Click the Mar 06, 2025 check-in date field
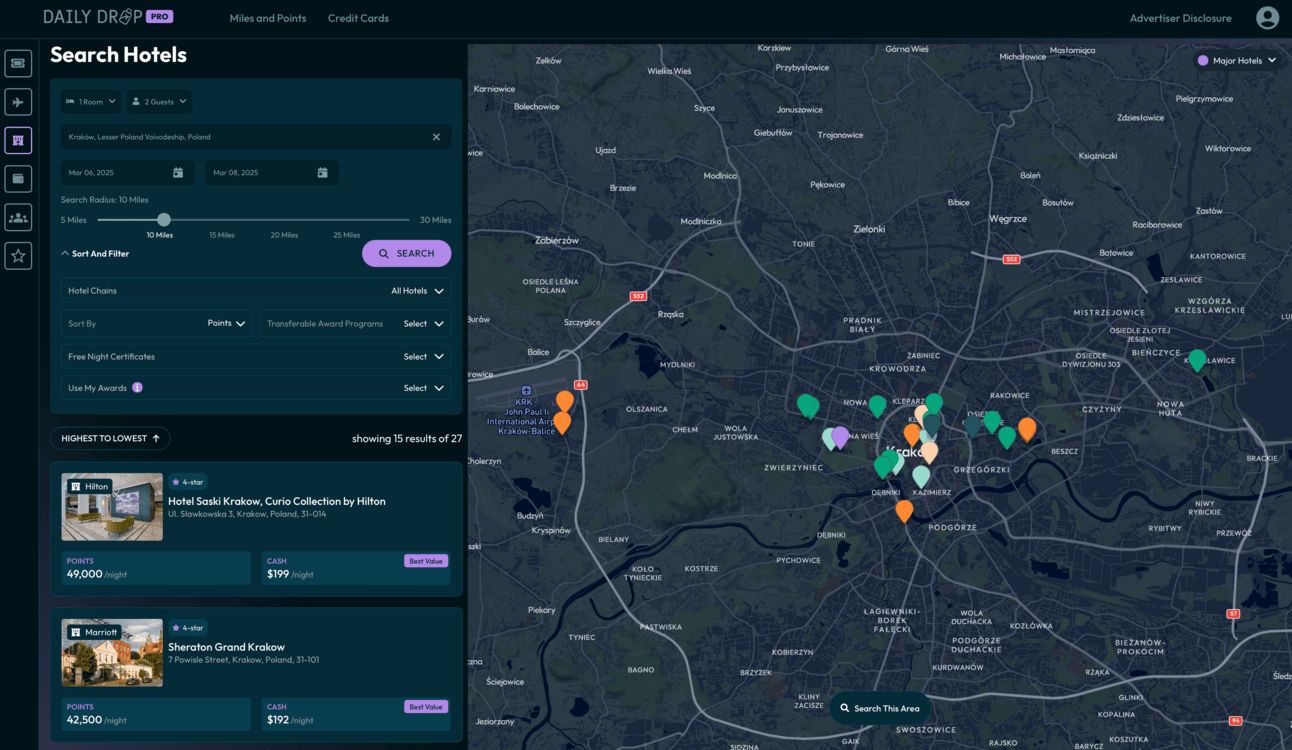The width and height of the screenshot is (1292, 750). pyautogui.click(x=127, y=173)
